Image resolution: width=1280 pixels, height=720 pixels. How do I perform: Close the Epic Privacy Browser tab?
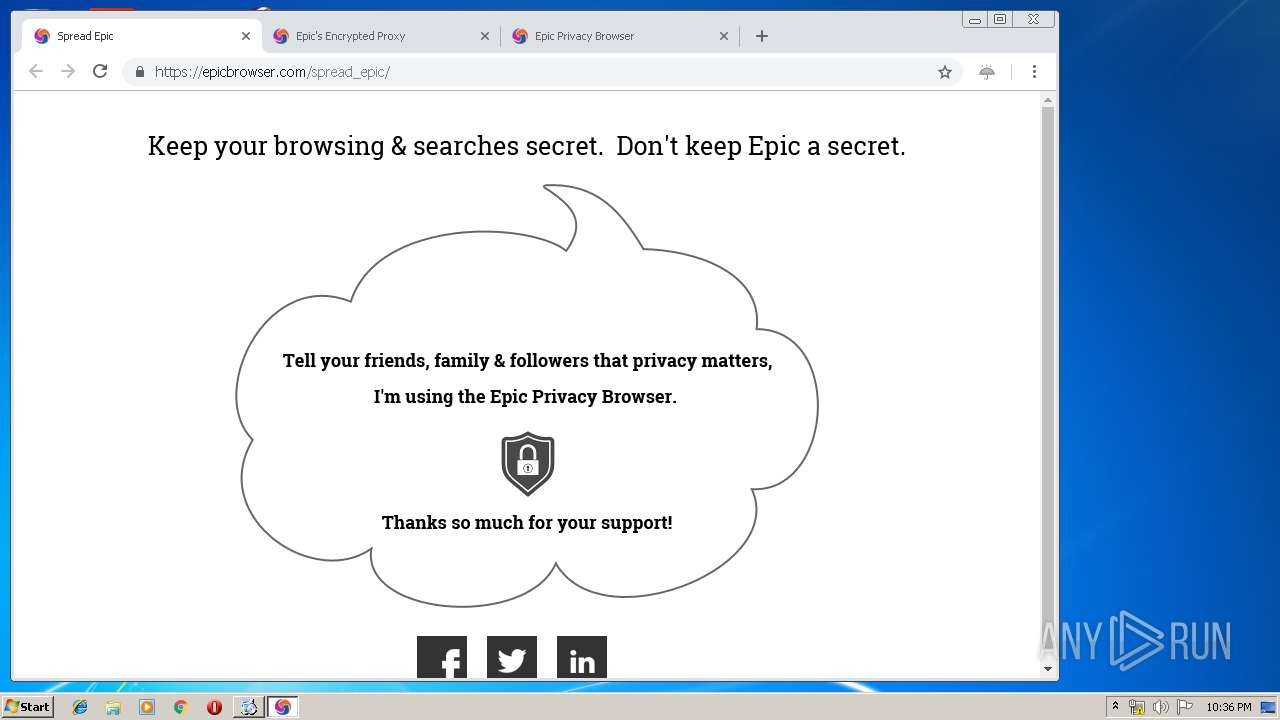tap(724, 36)
